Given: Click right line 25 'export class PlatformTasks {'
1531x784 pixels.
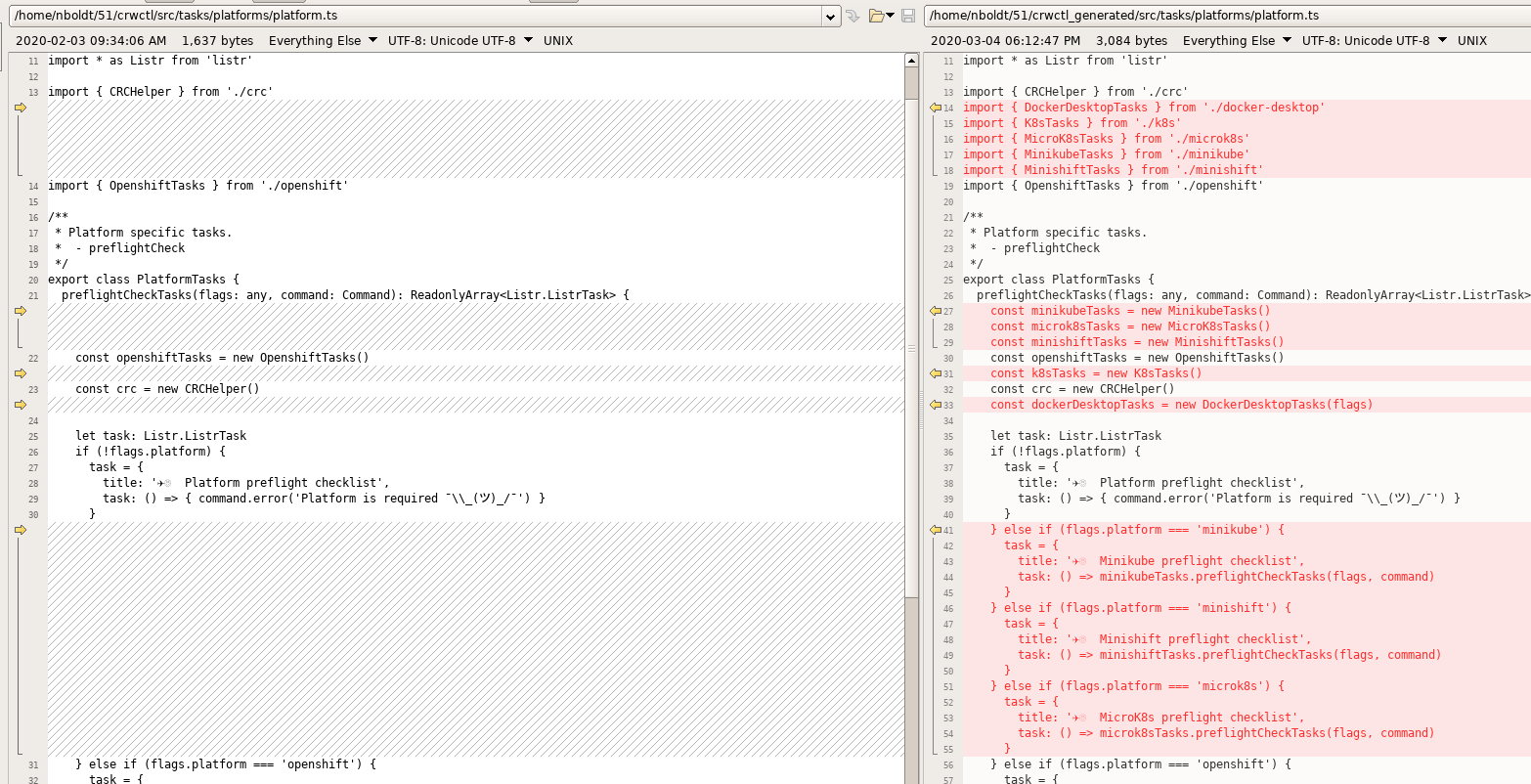Looking at the screenshot, I should coord(1059,280).
